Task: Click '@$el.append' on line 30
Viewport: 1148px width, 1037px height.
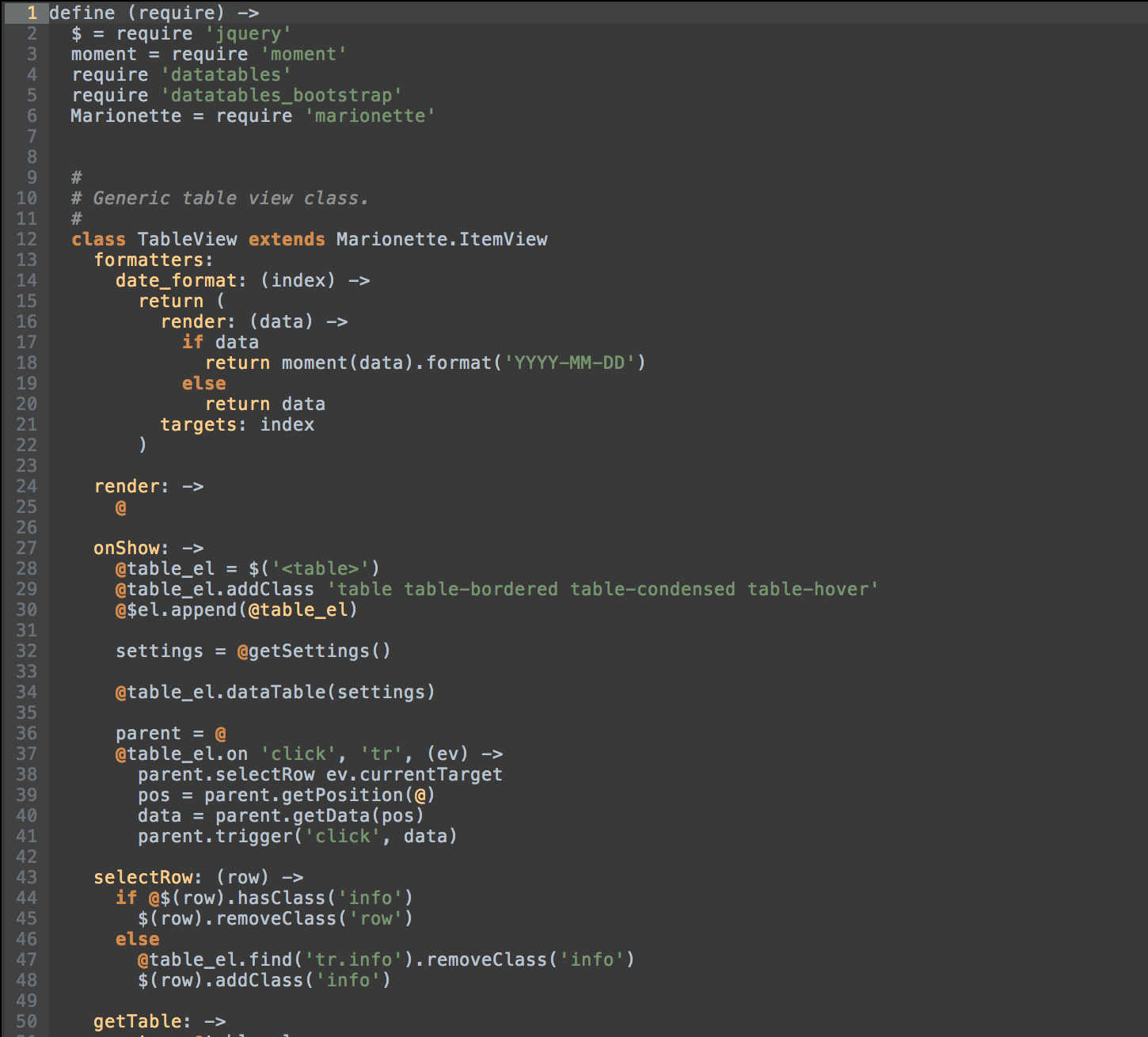Action: (176, 610)
